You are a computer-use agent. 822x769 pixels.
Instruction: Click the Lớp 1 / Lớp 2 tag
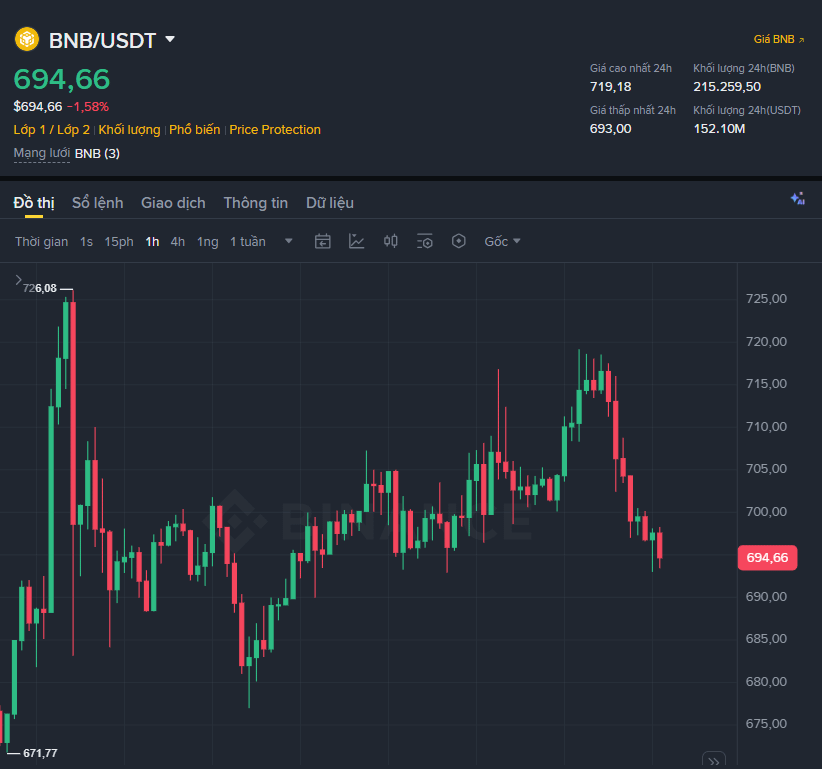tap(51, 129)
